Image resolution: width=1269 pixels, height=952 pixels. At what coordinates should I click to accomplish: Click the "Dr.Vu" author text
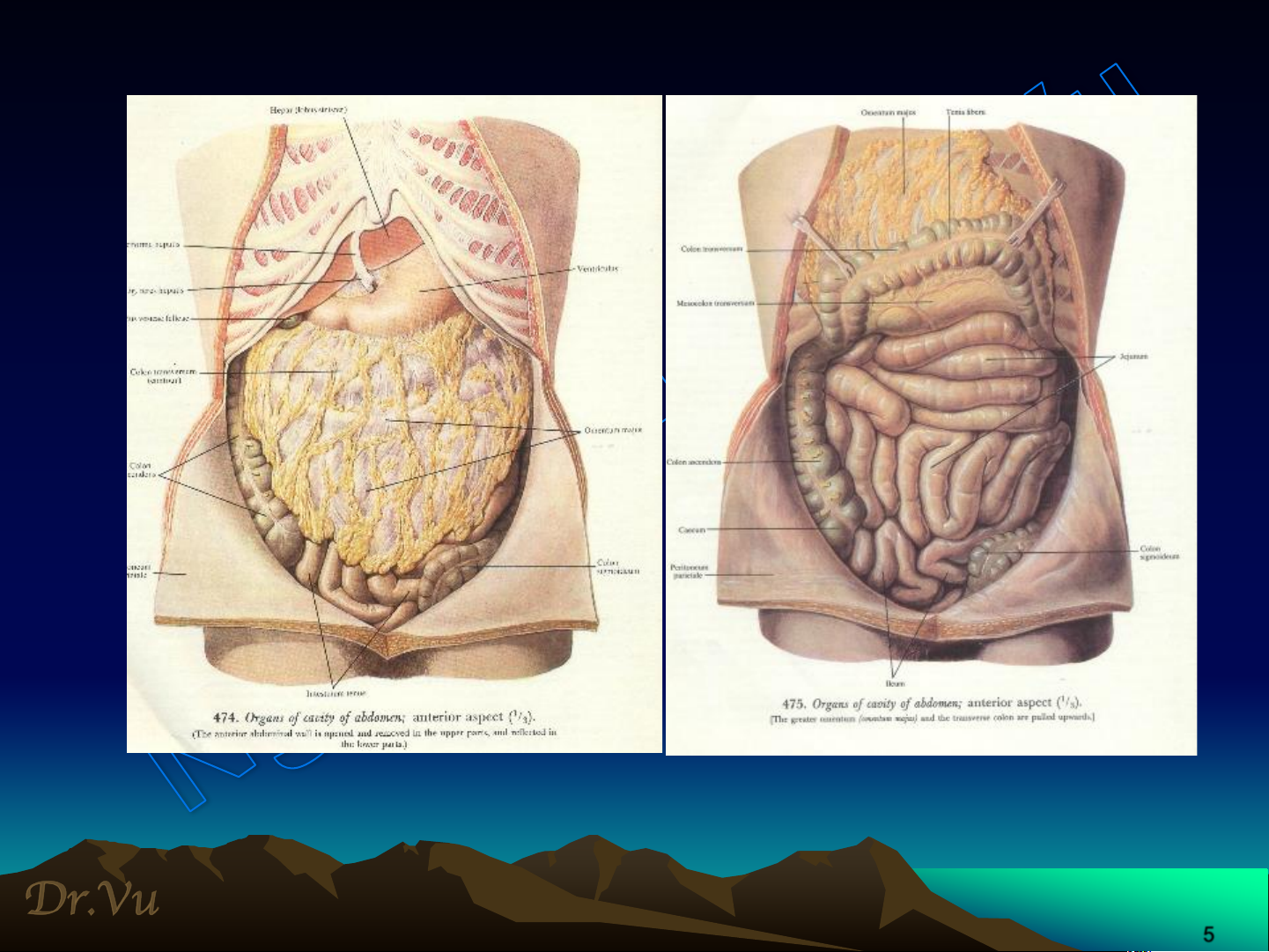click(92, 898)
